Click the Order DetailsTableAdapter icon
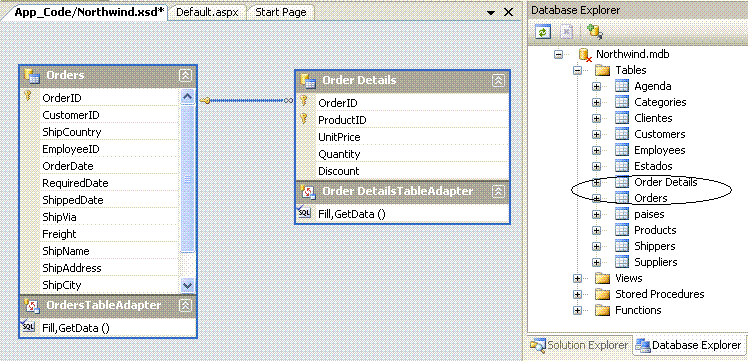The height and width of the screenshot is (361, 748). (x=308, y=192)
